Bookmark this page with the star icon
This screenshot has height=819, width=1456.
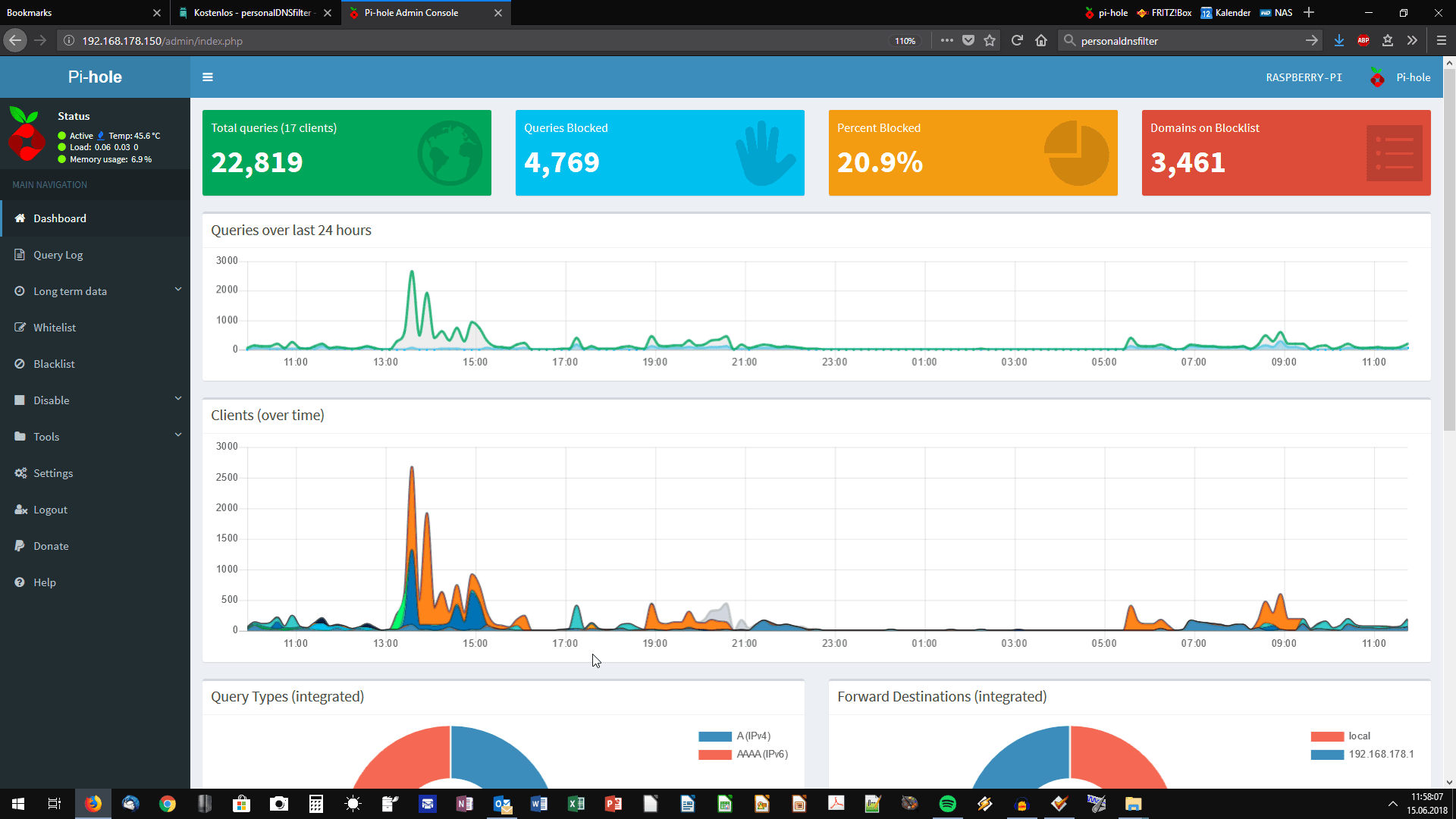click(x=990, y=41)
